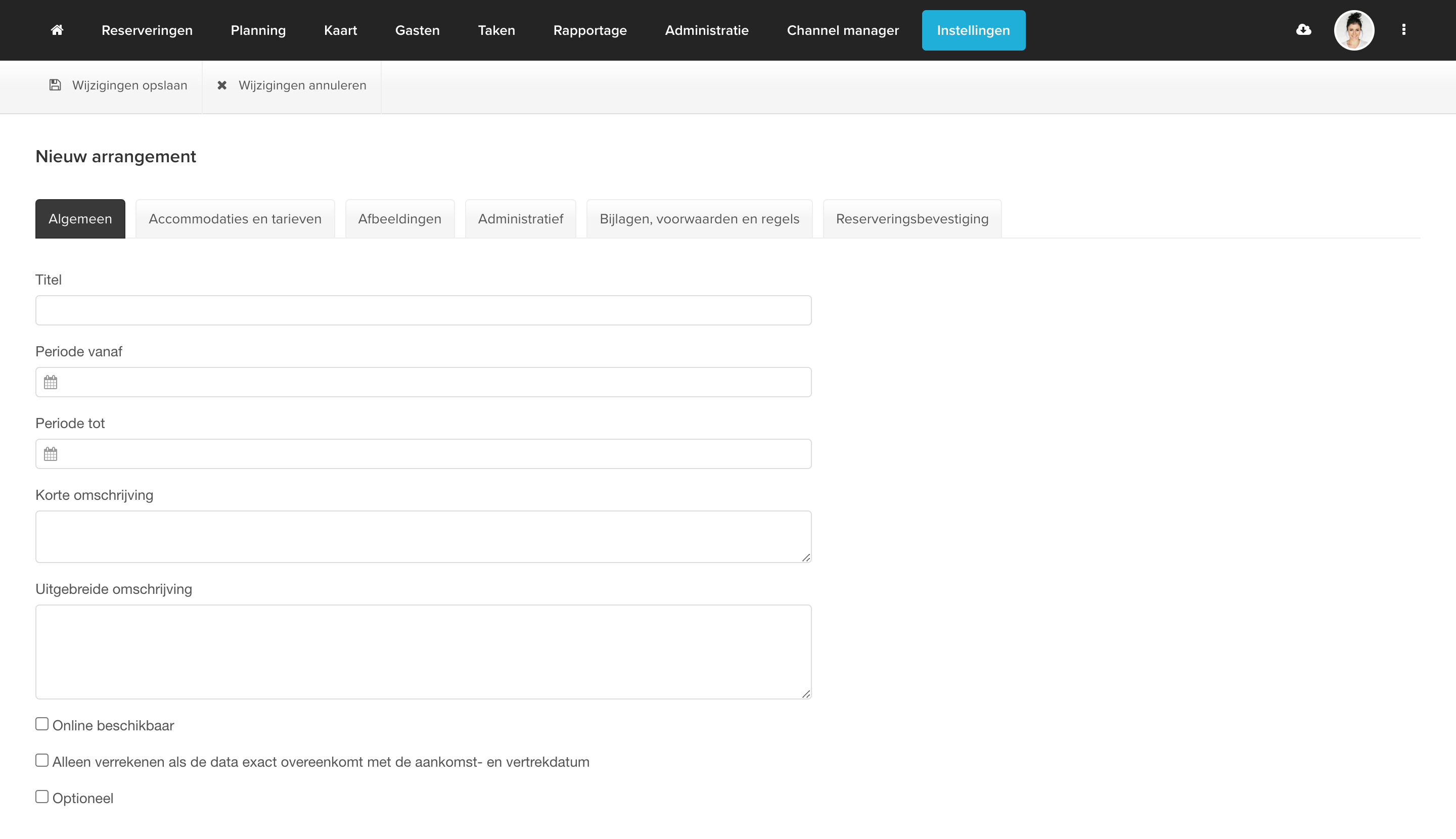Open Reserveringen in the top menu

point(147,30)
